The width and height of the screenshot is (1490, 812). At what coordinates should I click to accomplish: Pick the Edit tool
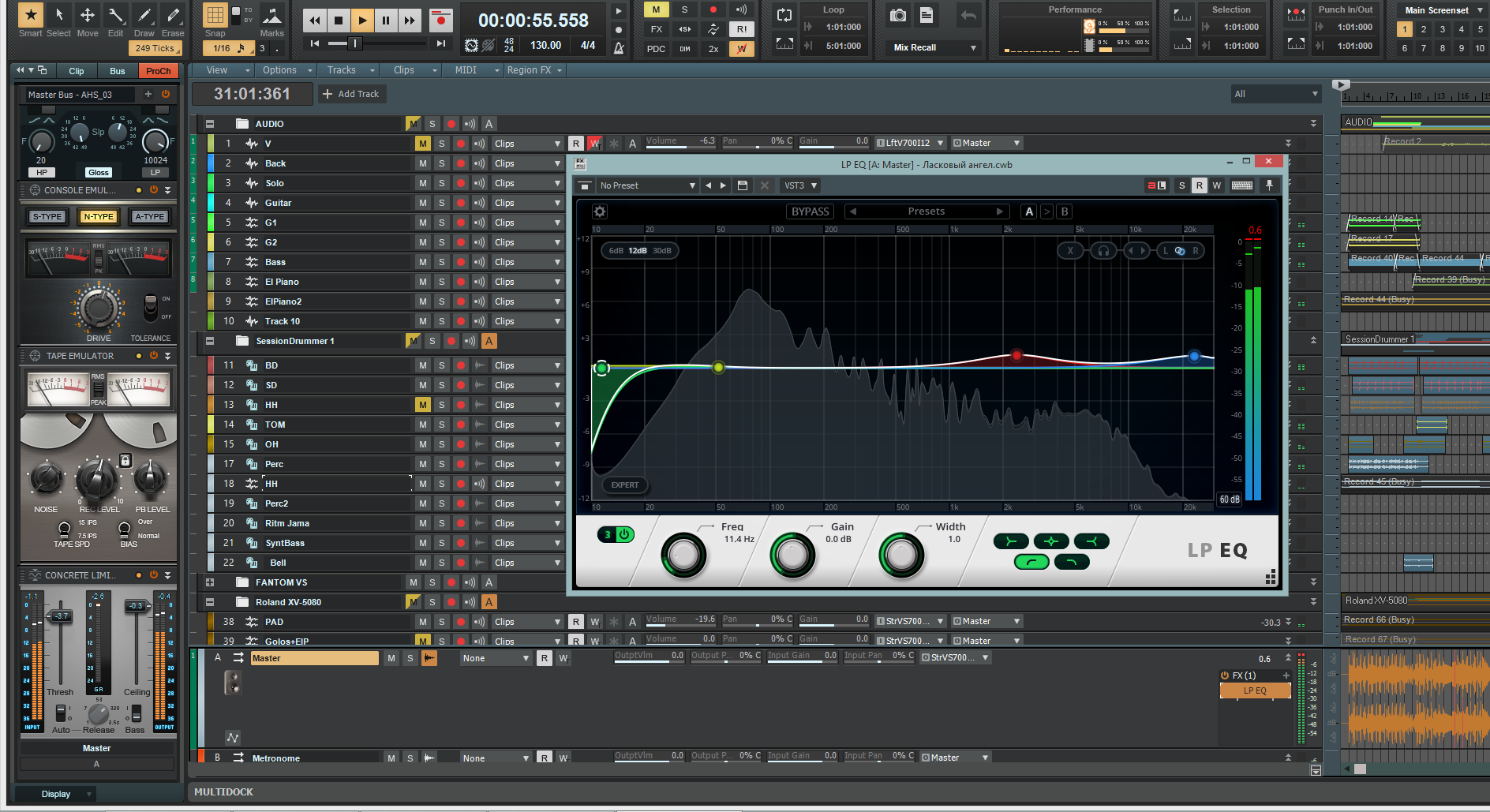pos(116,15)
